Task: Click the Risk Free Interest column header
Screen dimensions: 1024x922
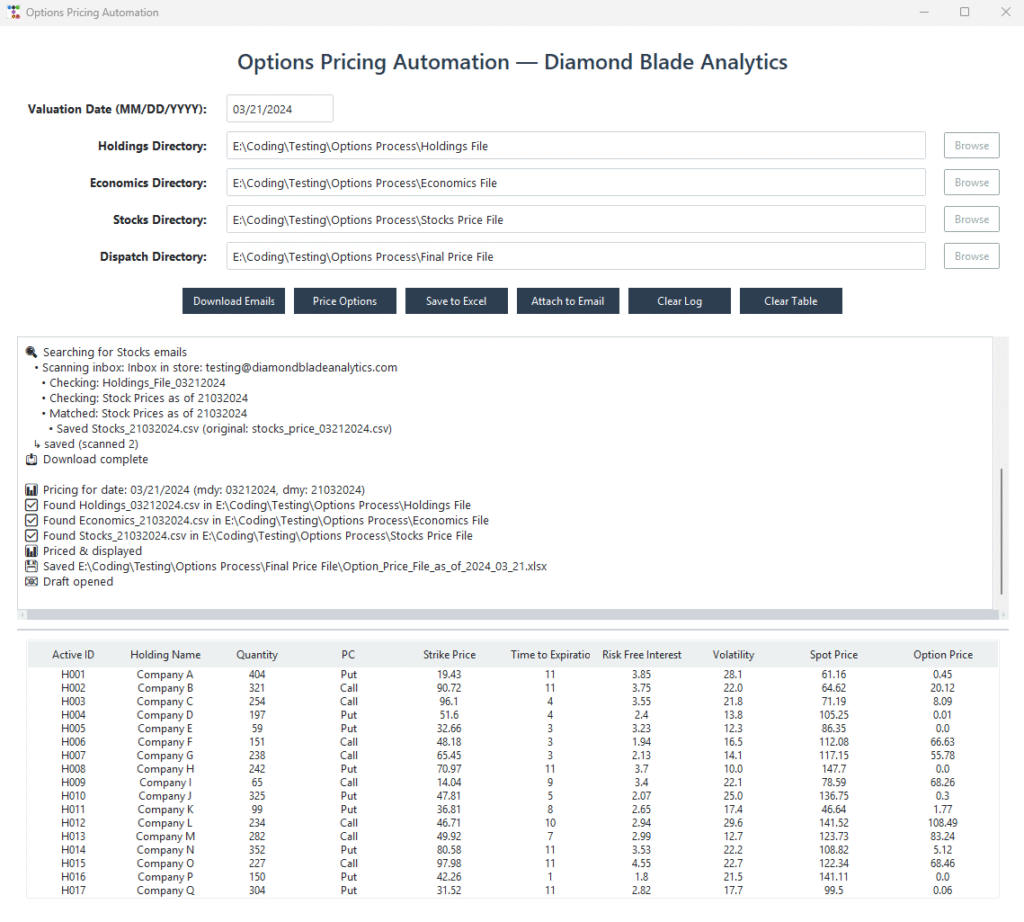Action: pos(641,654)
